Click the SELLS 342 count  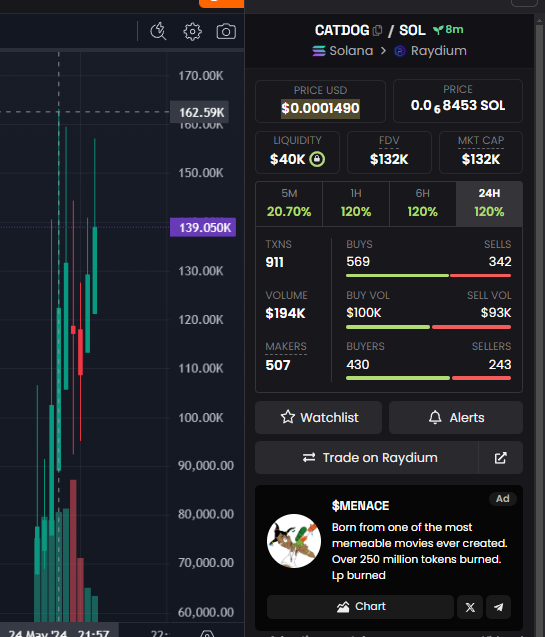[x=500, y=262]
